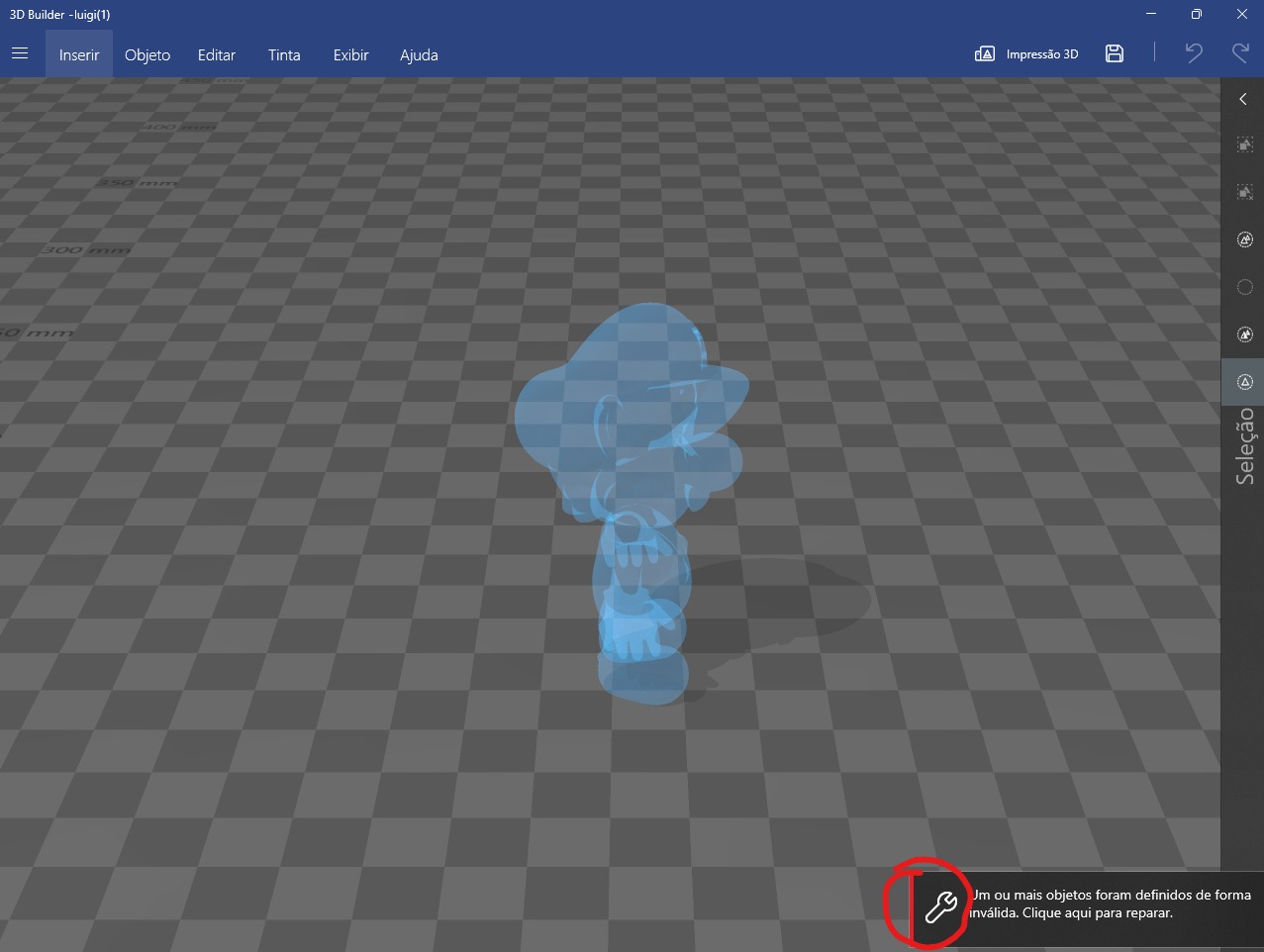Click the select all icon in the Seleção panel
Image resolution: width=1264 pixels, height=952 pixels.
(x=1245, y=239)
